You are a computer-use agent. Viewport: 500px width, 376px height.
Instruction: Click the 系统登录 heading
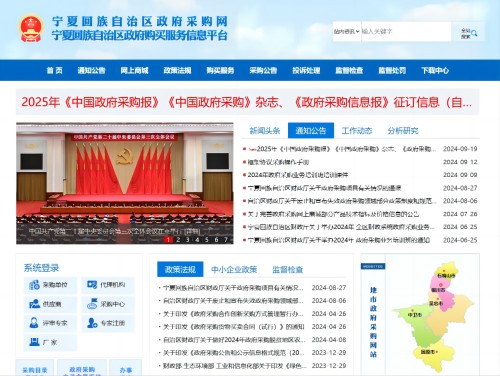point(41,268)
